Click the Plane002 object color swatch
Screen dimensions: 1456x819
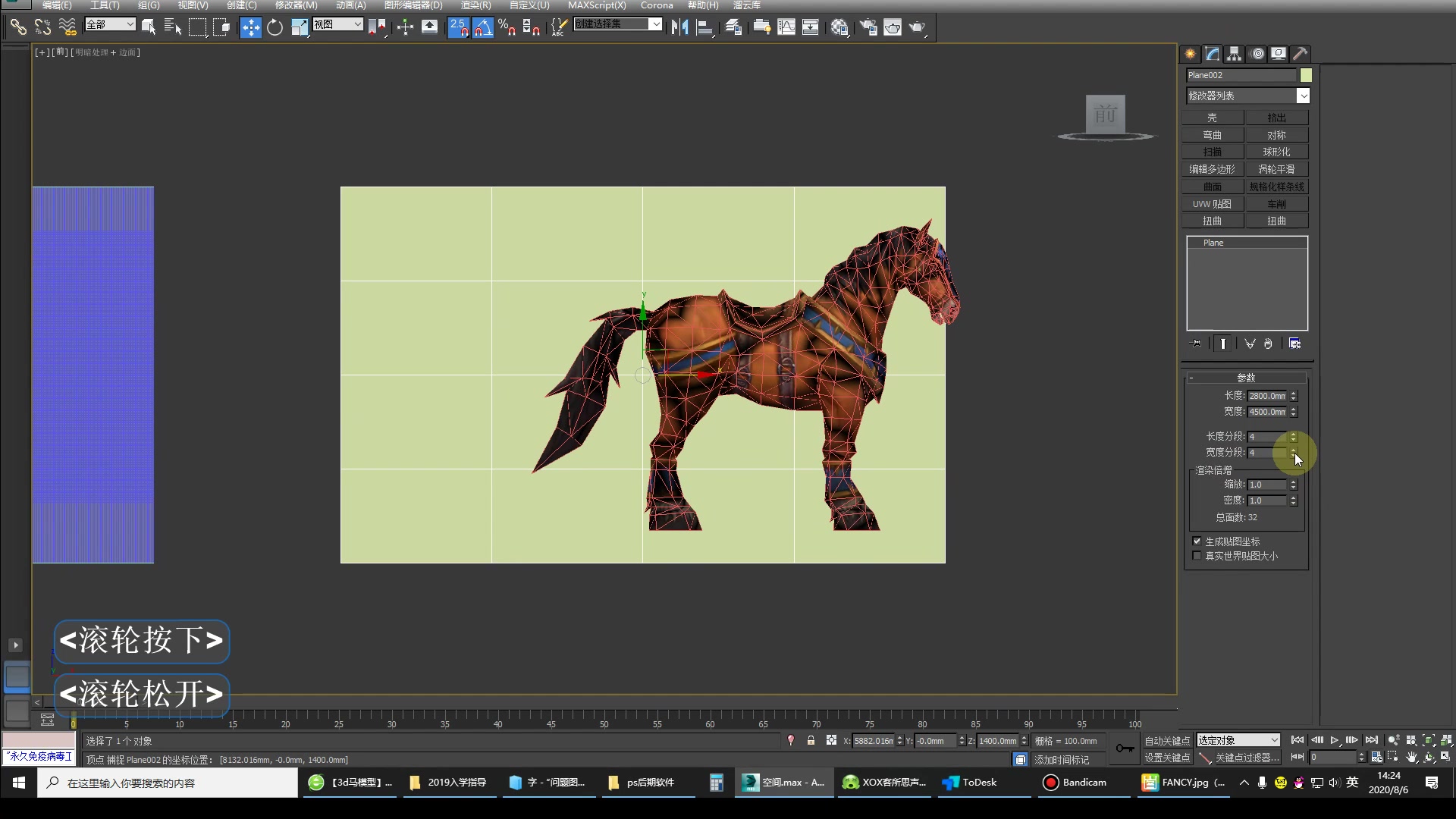pos(1306,75)
